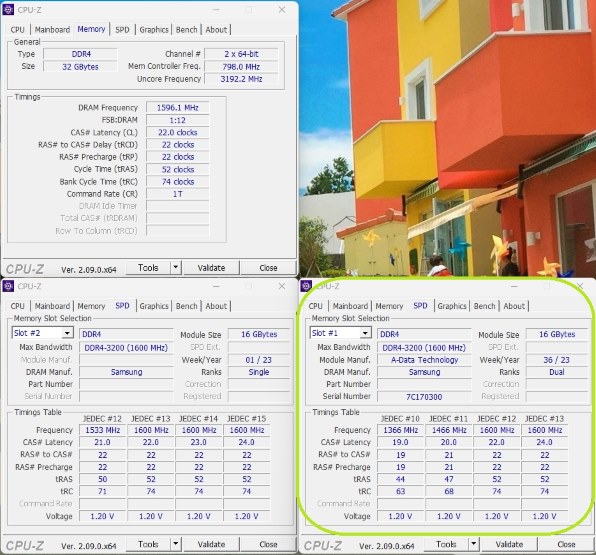Open the Slot #2 memory slot dropdown
Viewport: 596px width, 555px height.
67,333
